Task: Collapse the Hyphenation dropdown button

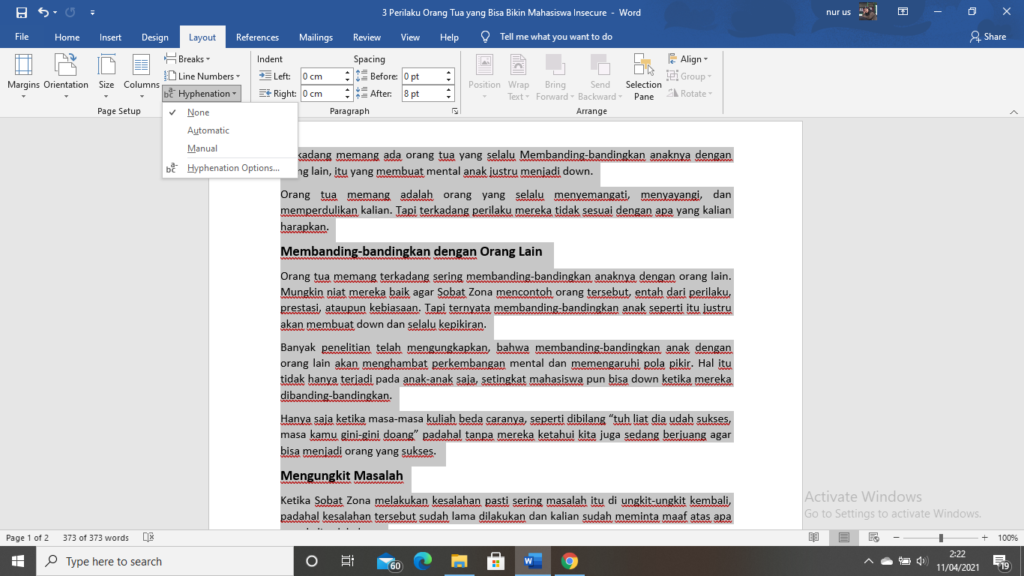Action: click(x=201, y=93)
